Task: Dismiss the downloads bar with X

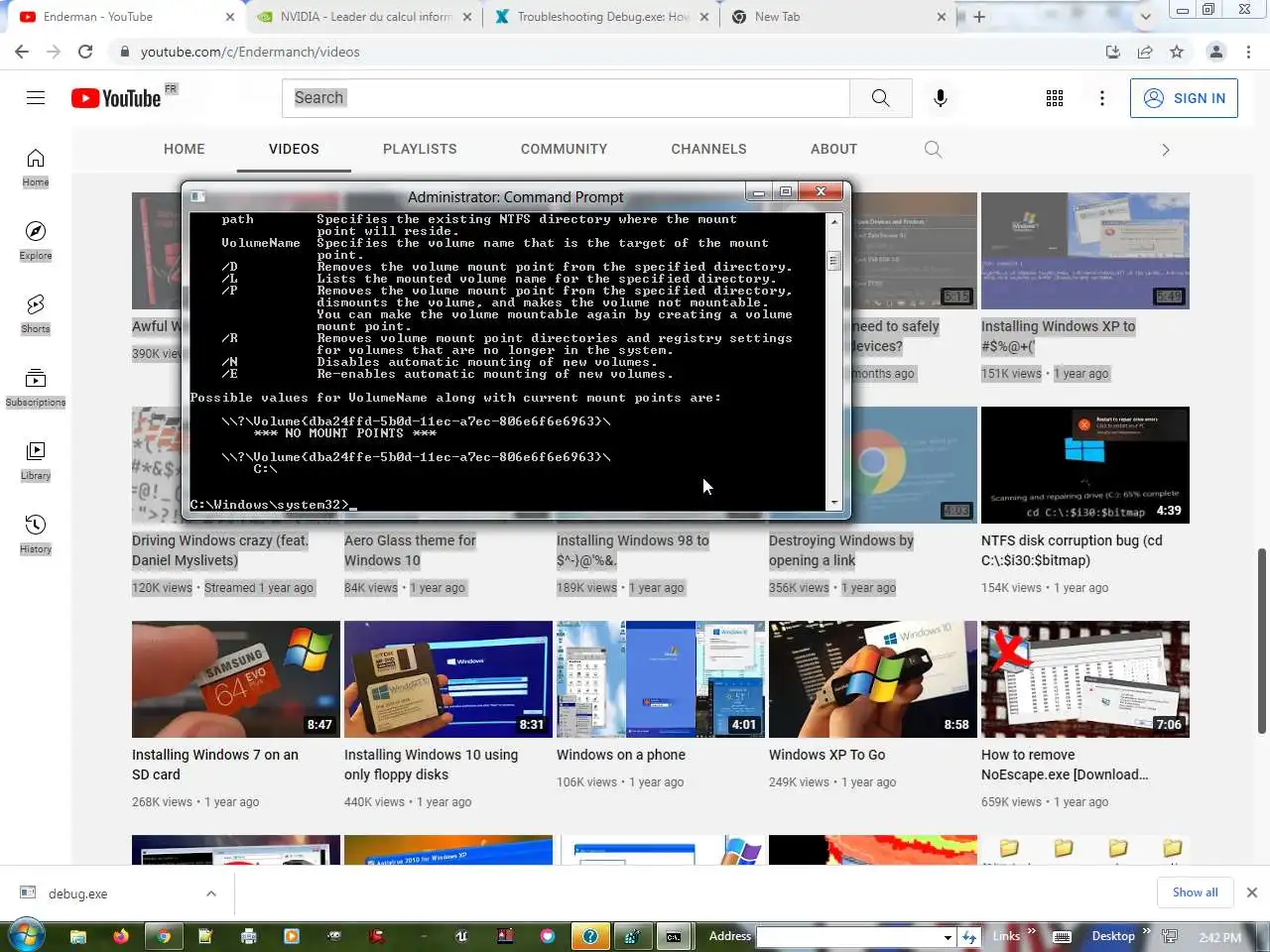Action: (1251, 892)
